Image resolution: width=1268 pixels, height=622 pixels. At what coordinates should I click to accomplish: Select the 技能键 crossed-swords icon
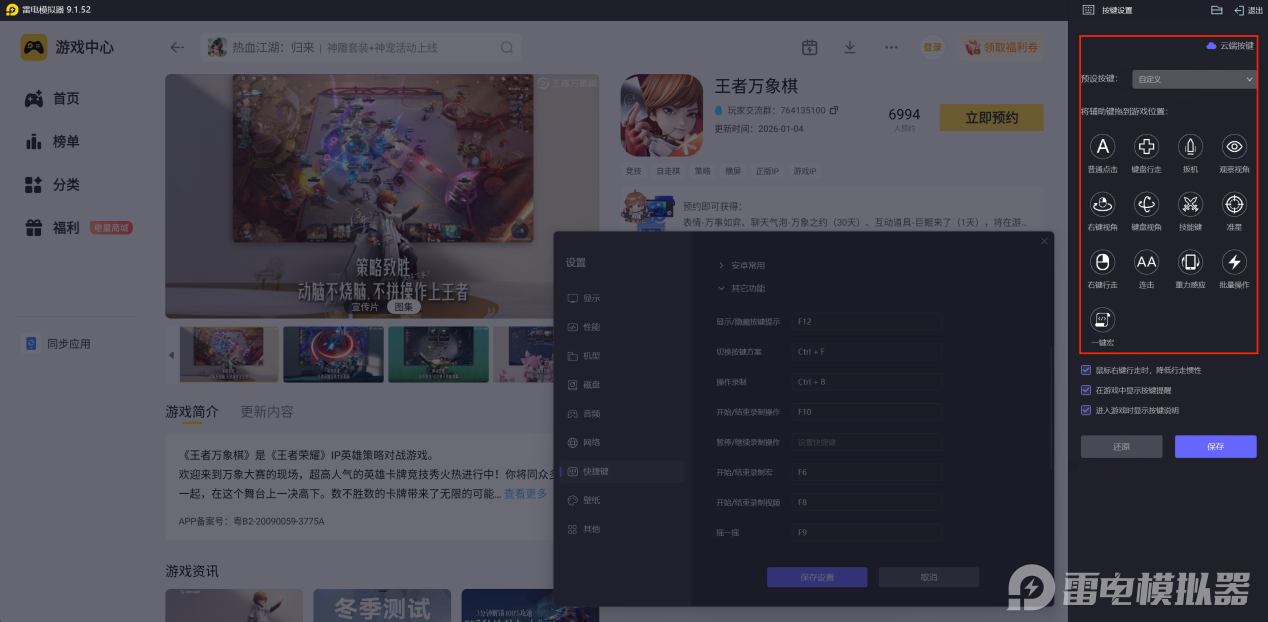click(1190, 204)
